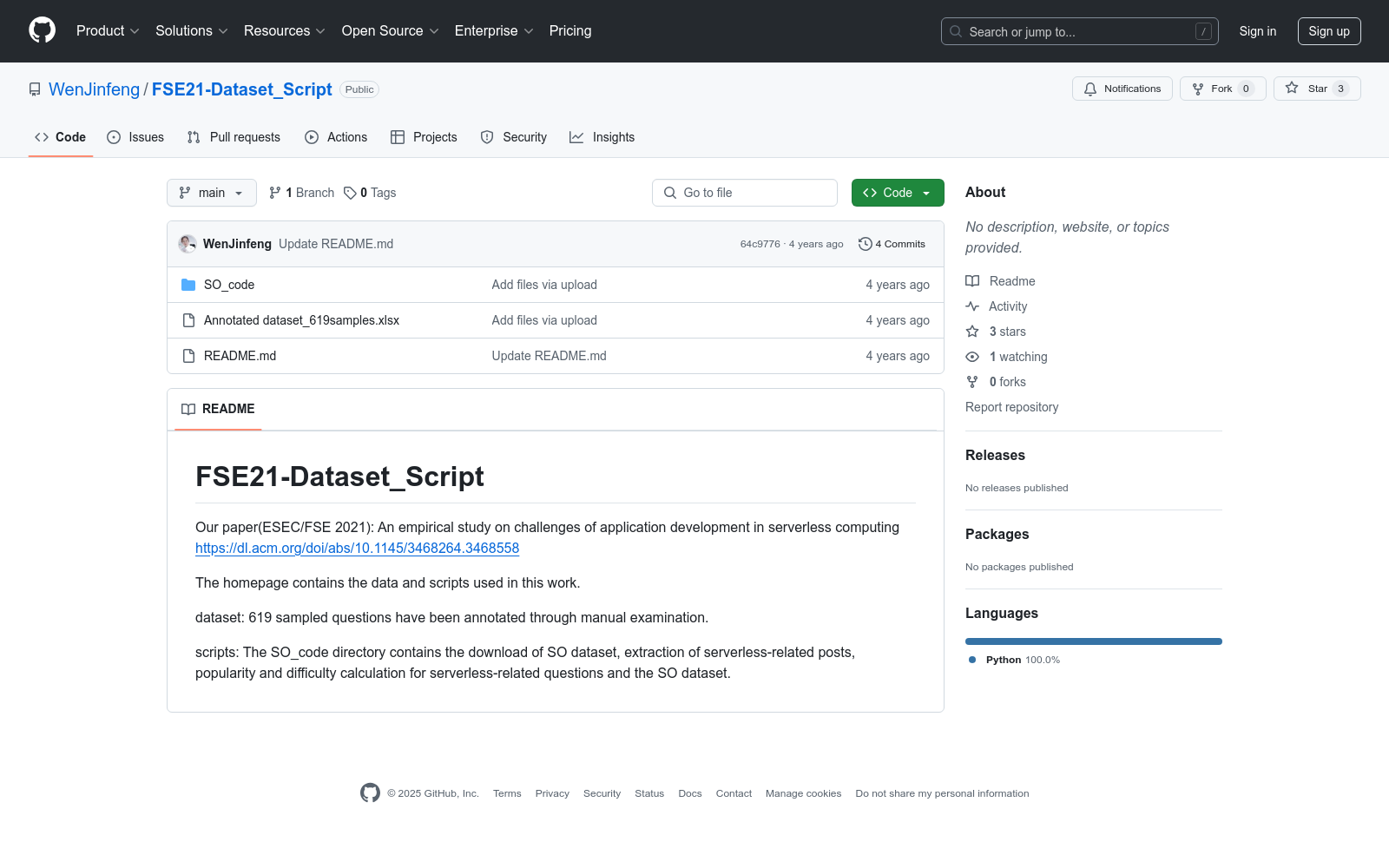Click the stars icon in About sidebar
1389x868 pixels.
(x=972, y=332)
